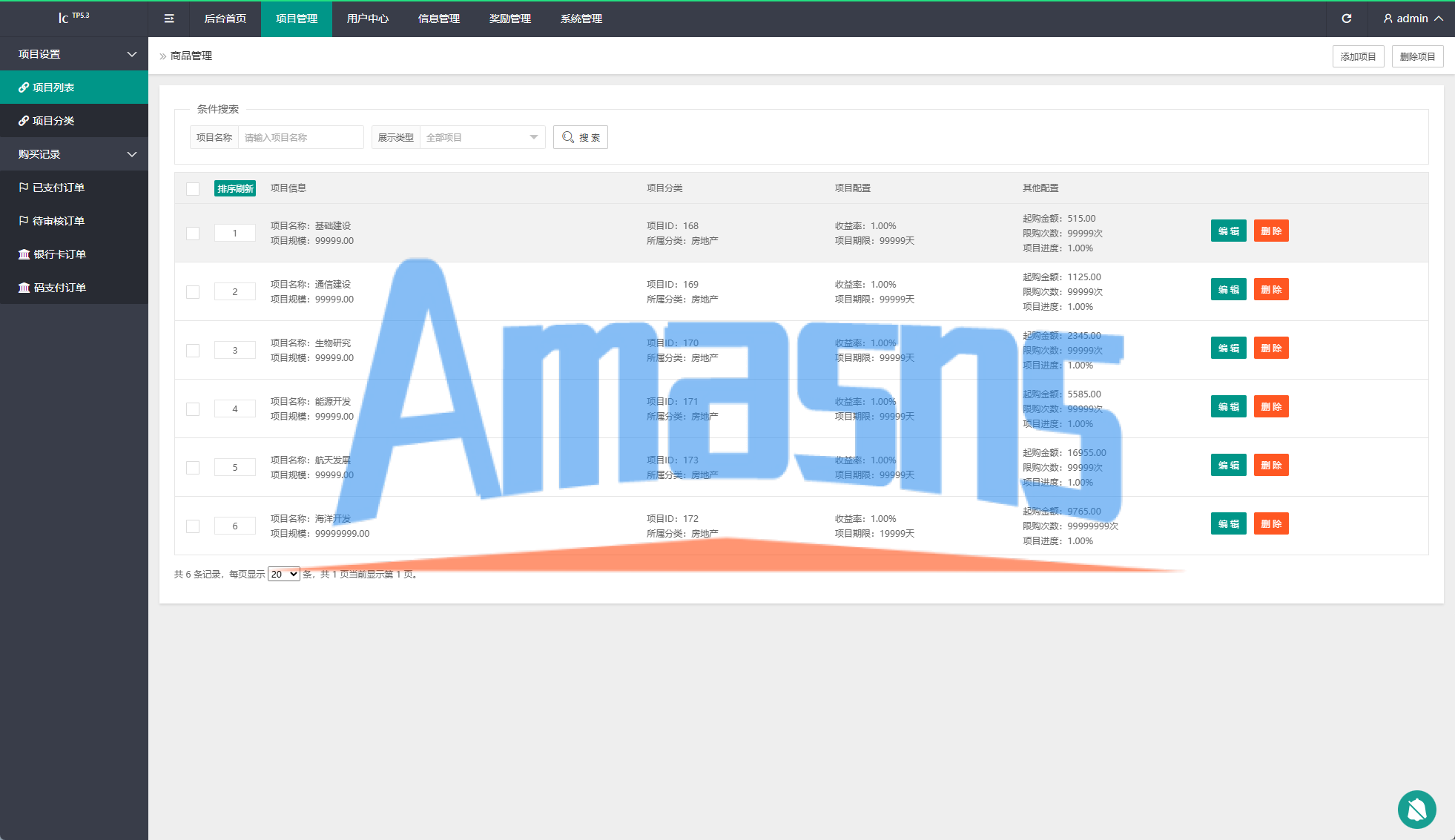1455x840 pixels.
Task: Open the per-page records 20 dropdown
Action: coord(283,574)
